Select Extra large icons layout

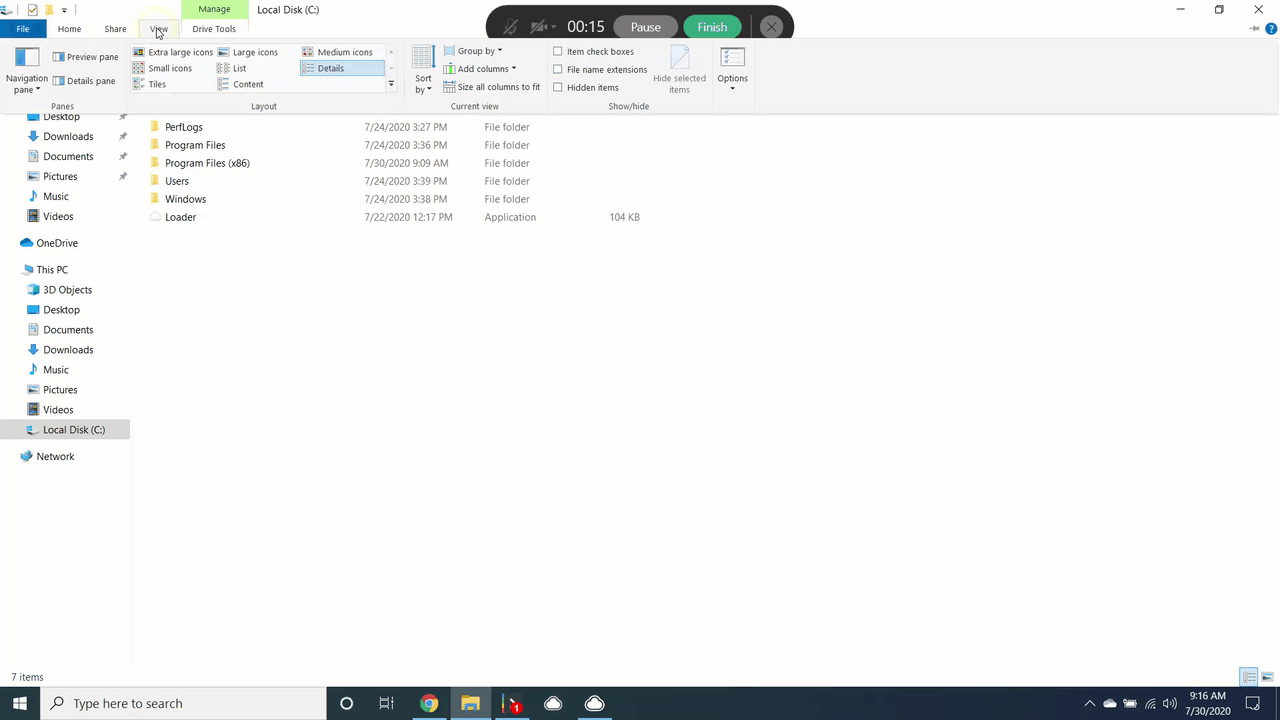[x=173, y=52]
